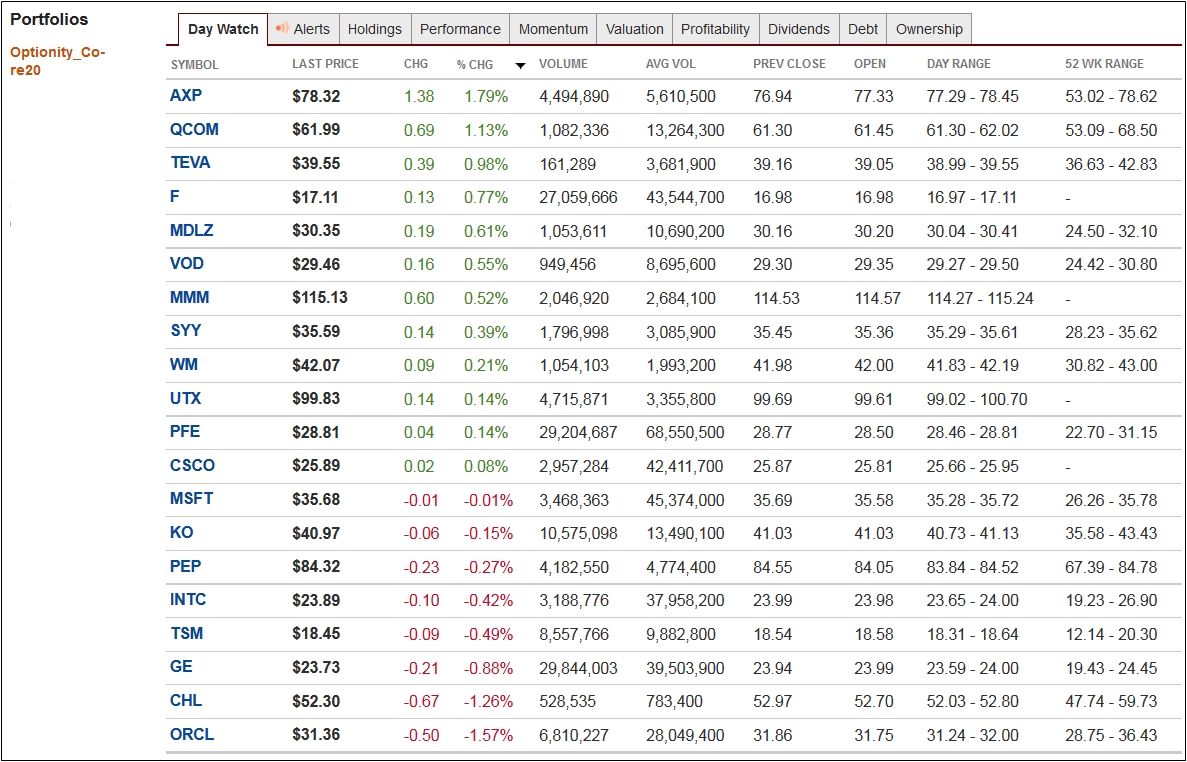
Task: Open the WM symbol link
Action: (184, 364)
